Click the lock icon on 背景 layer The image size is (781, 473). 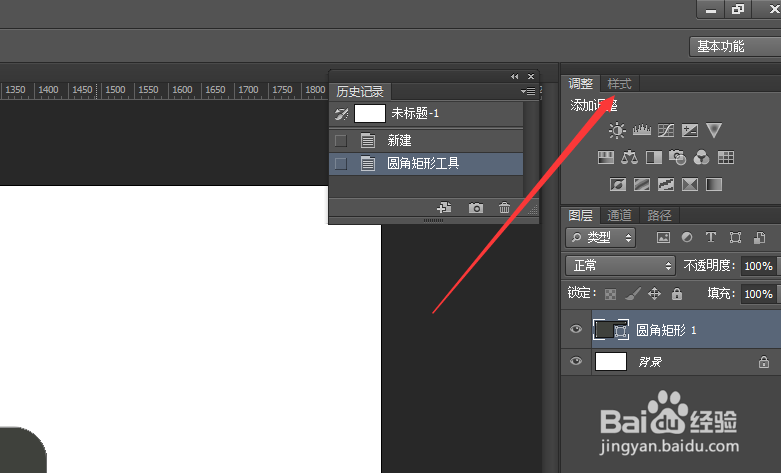pos(764,361)
